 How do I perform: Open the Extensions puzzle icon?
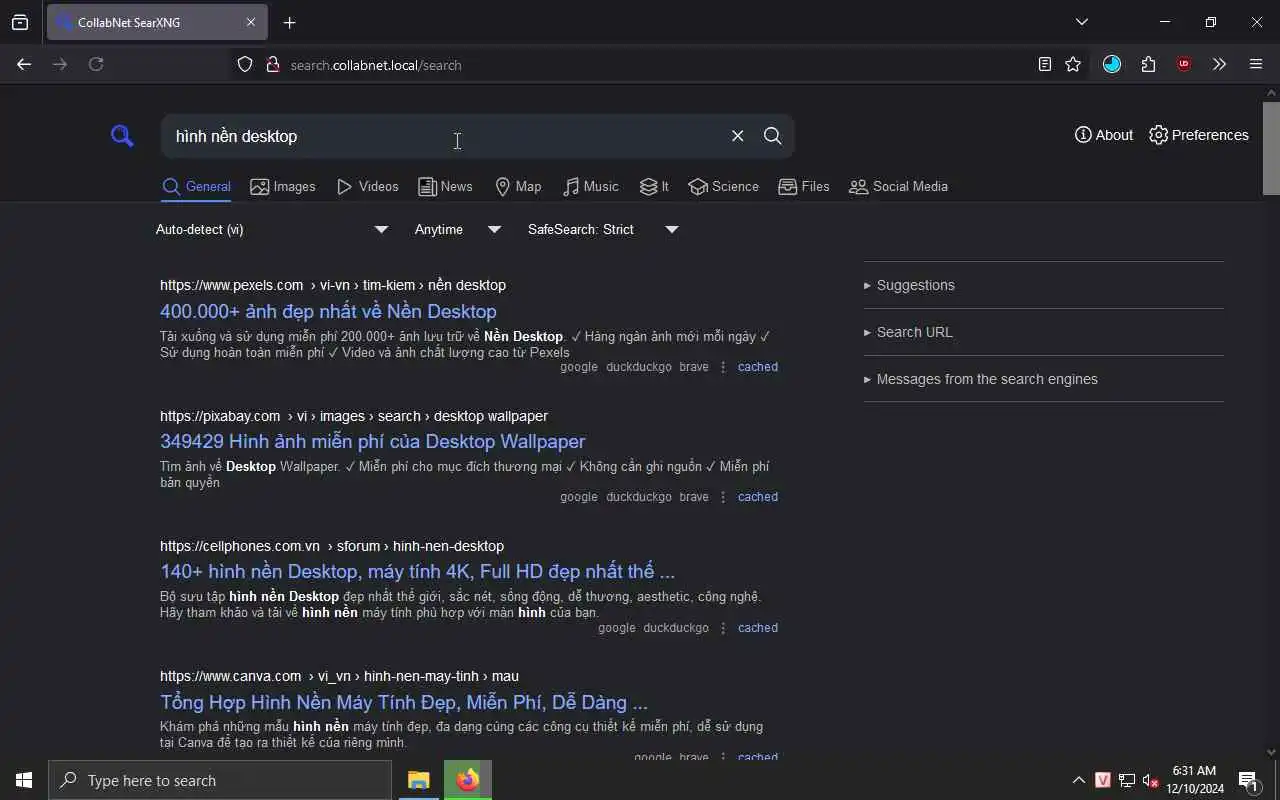tap(1148, 64)
